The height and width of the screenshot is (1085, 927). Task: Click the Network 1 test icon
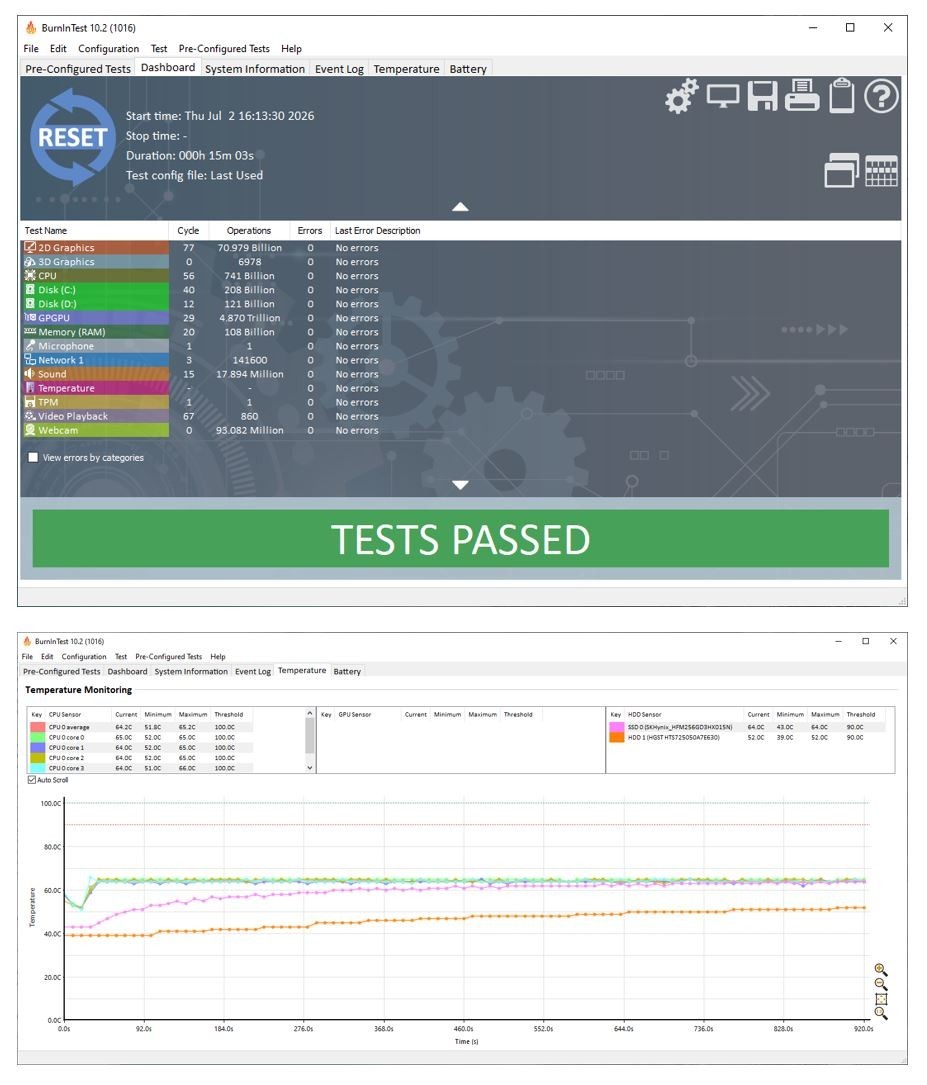[30, 360]
